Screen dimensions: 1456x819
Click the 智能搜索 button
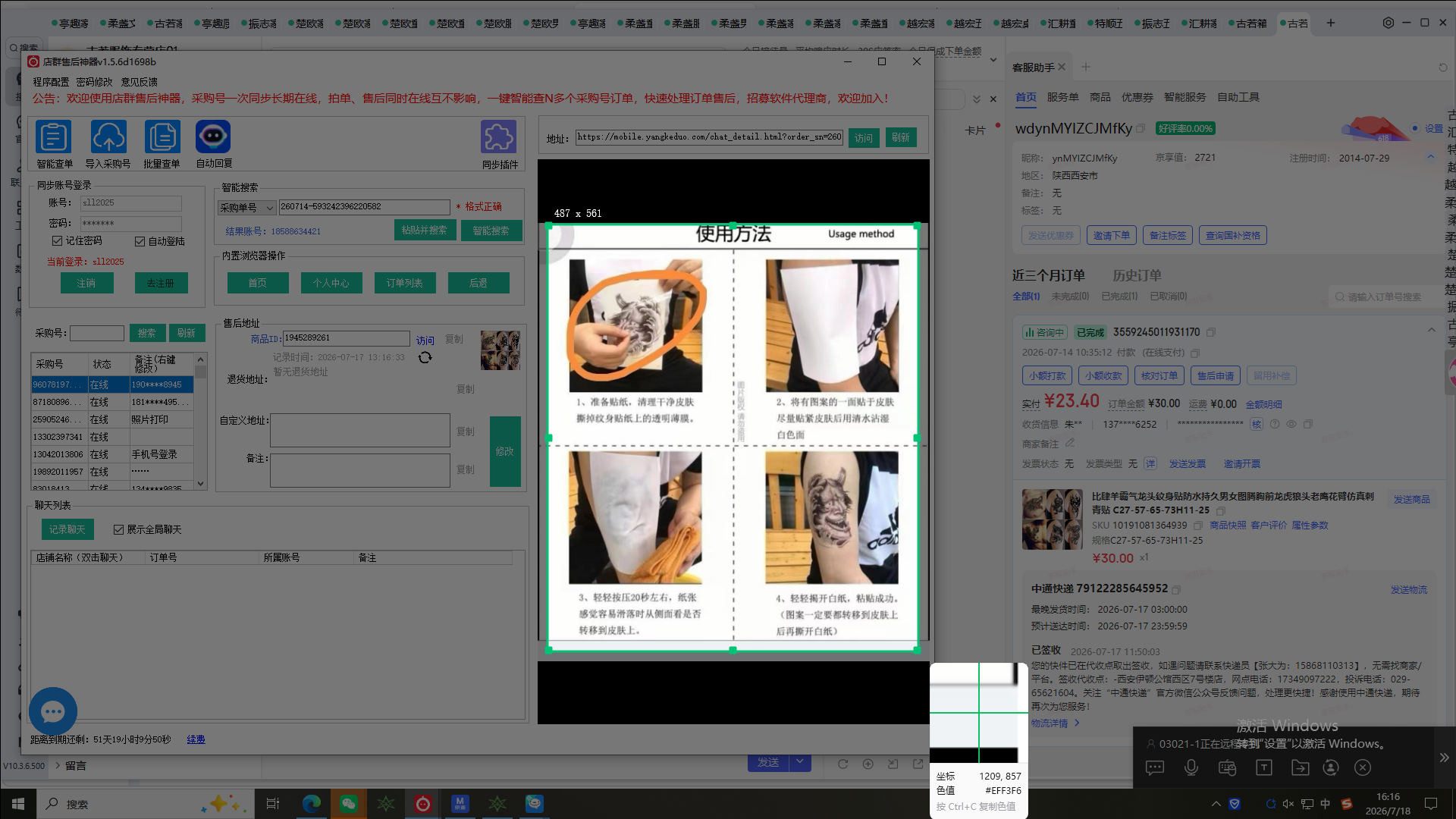click(x=491, y=231)
